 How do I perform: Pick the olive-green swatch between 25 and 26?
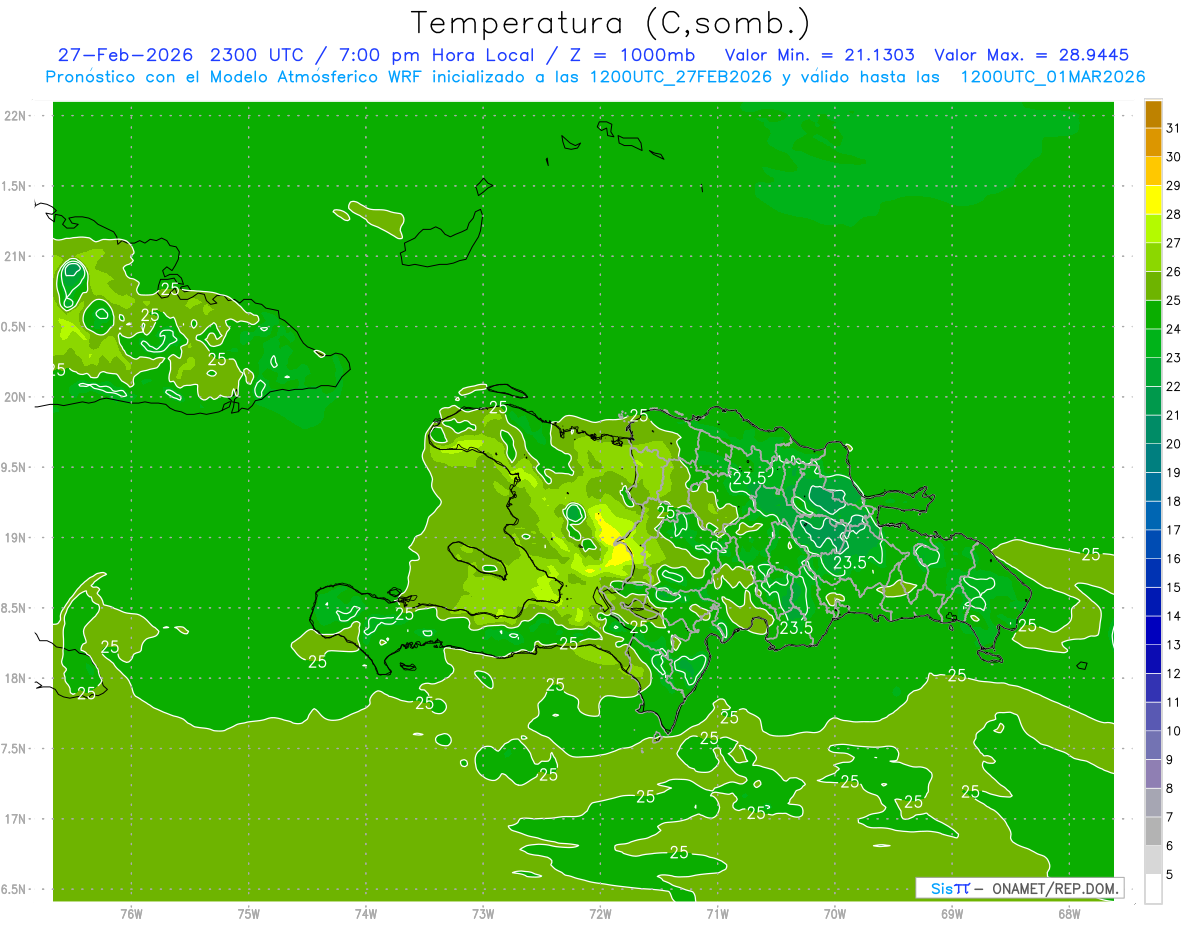[1153, 286]
